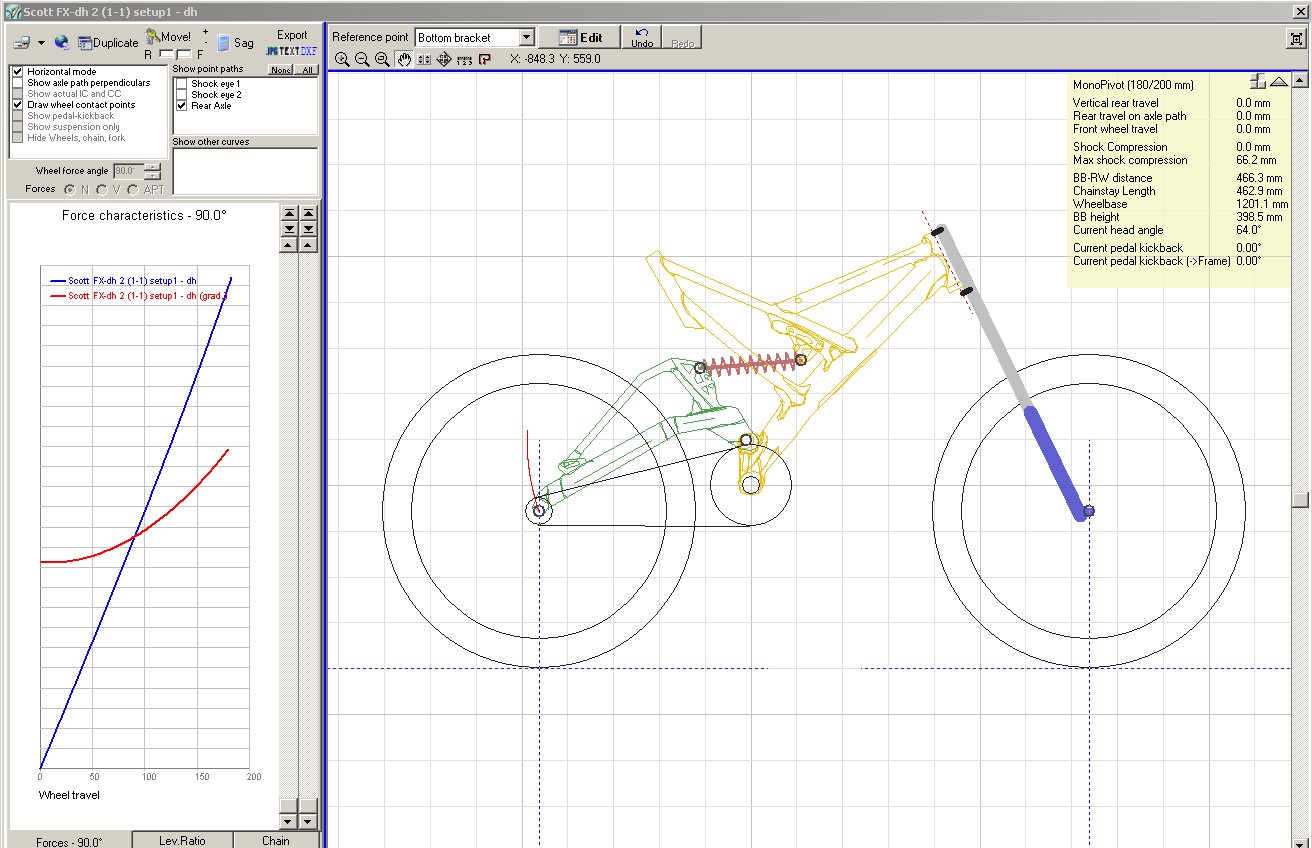Screen dimensions: 1312x848
Task: Click the fullscreen icon at top right
Action: pyautogui.click(x=1297, y=38)
